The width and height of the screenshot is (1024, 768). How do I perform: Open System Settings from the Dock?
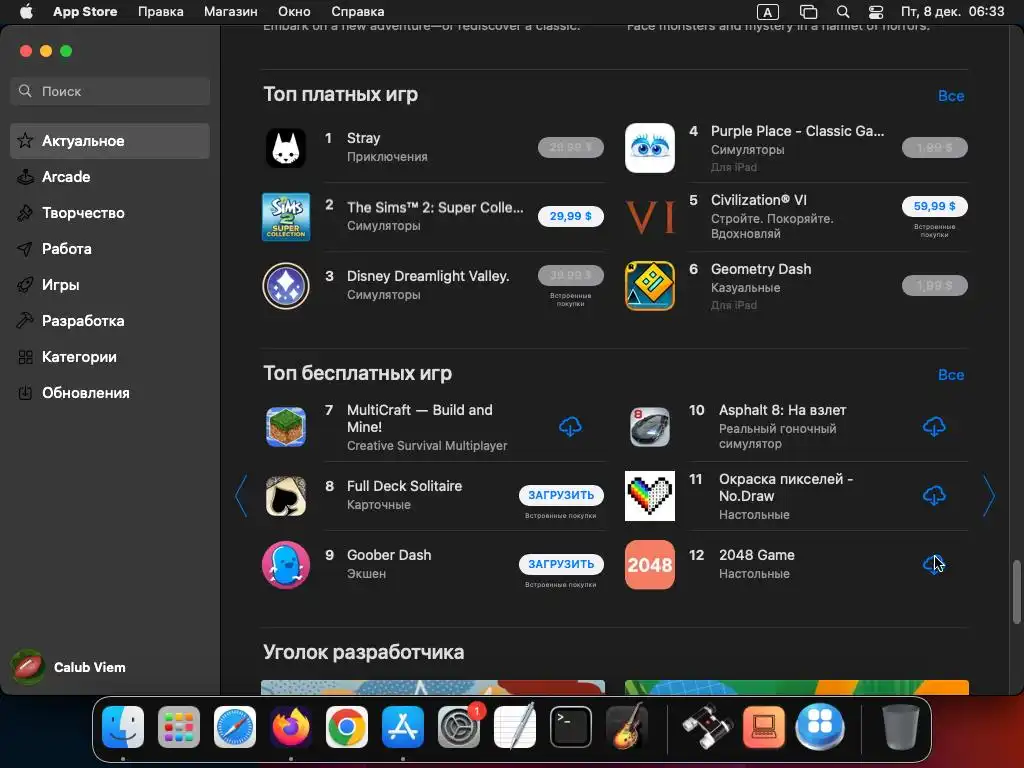458,726
